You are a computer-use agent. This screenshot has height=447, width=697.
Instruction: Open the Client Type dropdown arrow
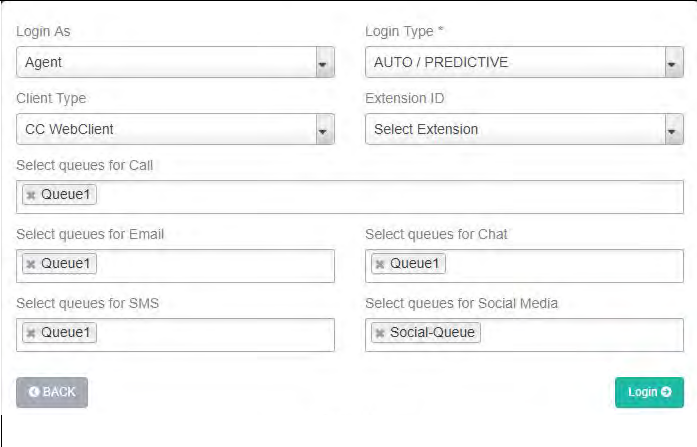[323, 129]
